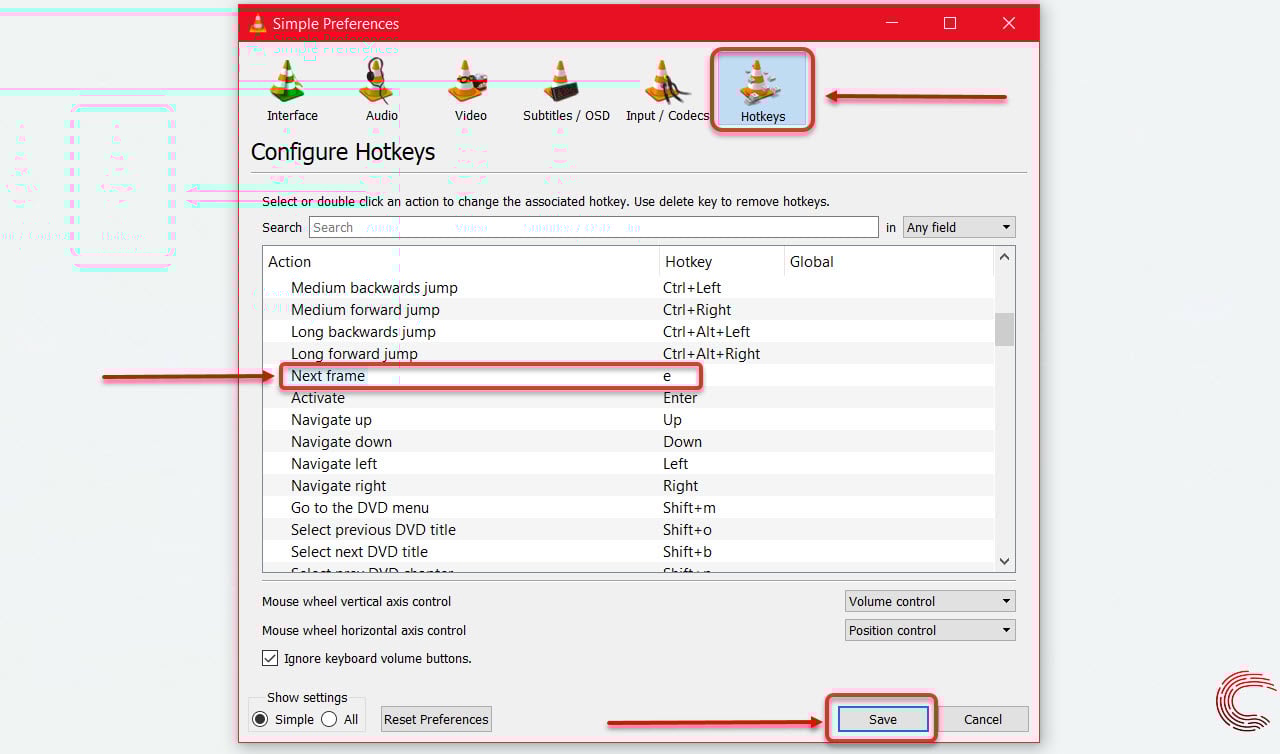
Task: Select the Long forward jump row
Action: click(629, 354)
